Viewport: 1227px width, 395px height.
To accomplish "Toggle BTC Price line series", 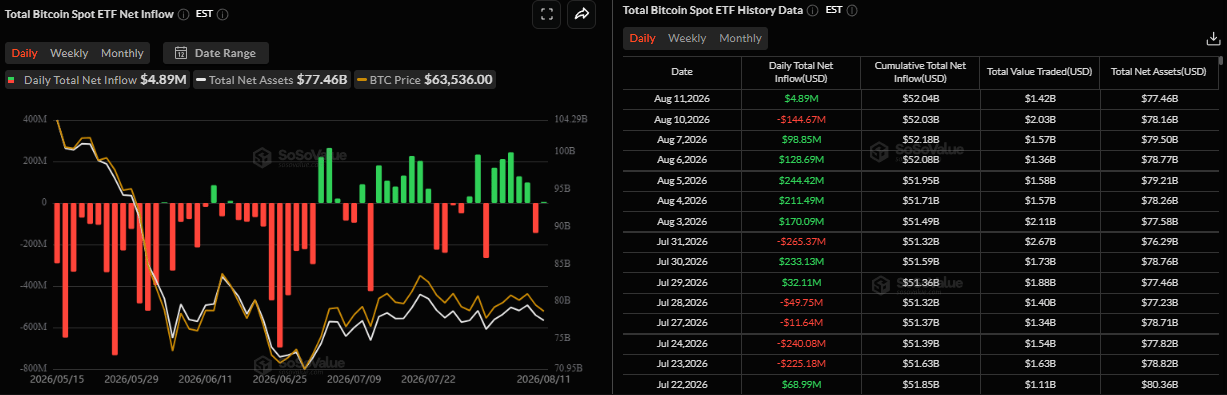I will (425, 79).
